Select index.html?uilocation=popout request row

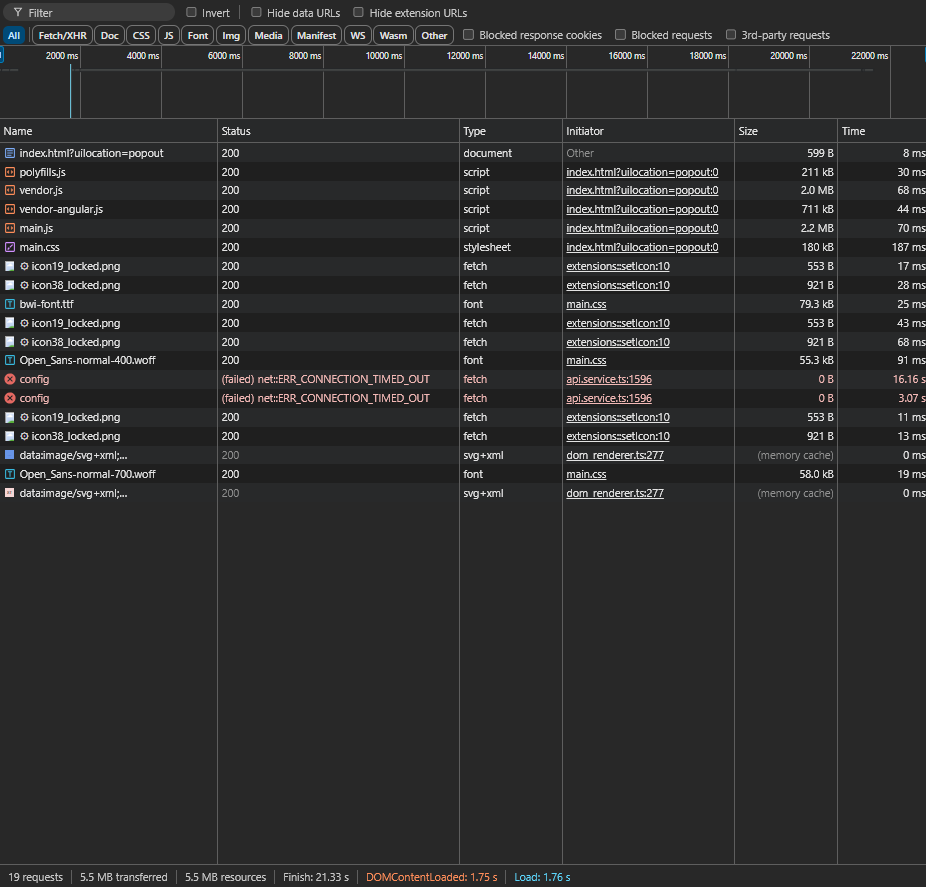coord(463,153)
